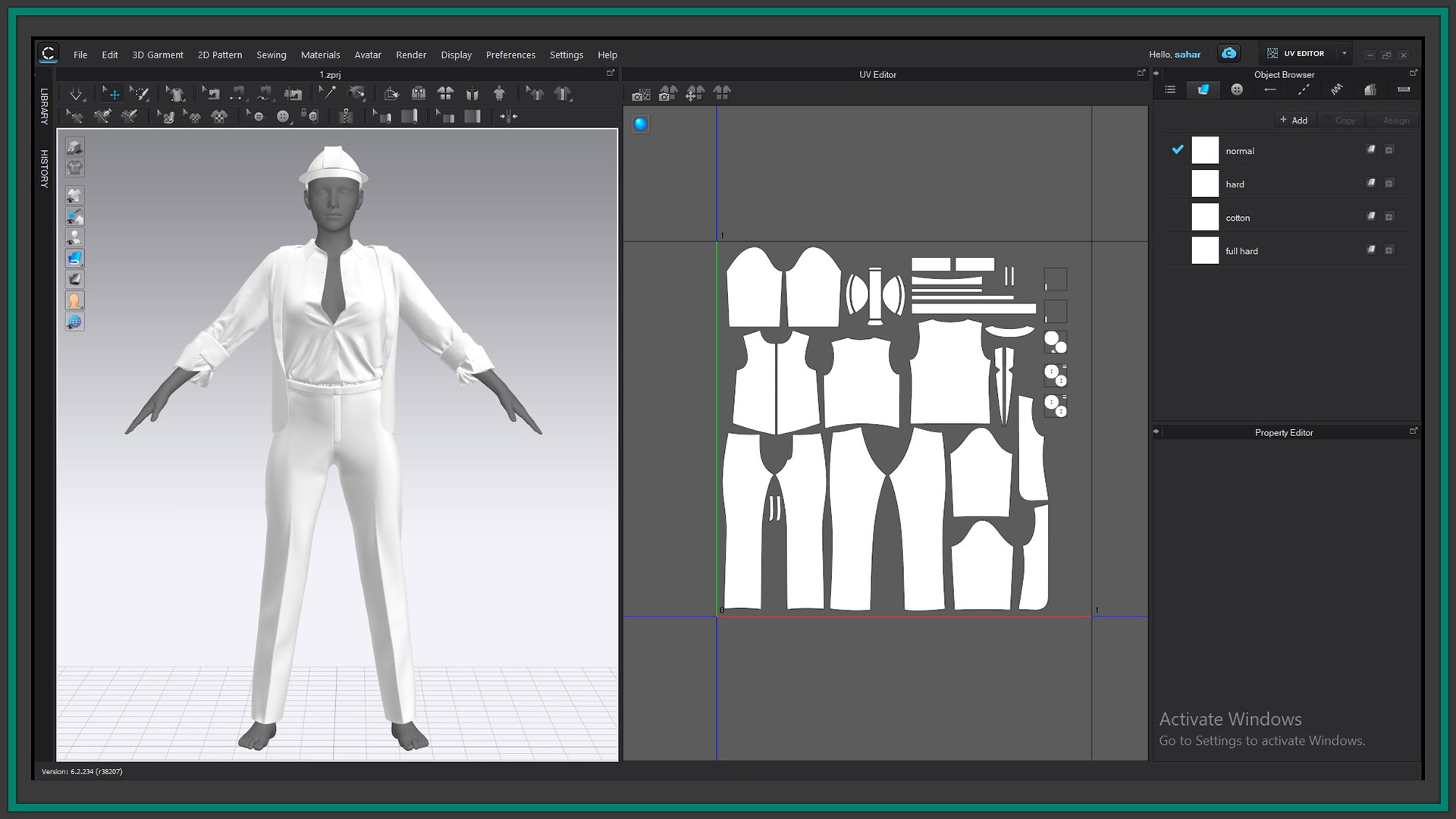Toggle blue garment render style icon
1456x819 pixels.
74,259
